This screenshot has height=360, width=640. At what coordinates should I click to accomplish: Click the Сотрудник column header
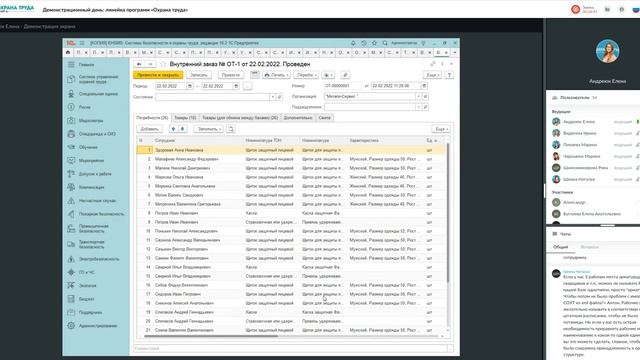tap(198, 140)
